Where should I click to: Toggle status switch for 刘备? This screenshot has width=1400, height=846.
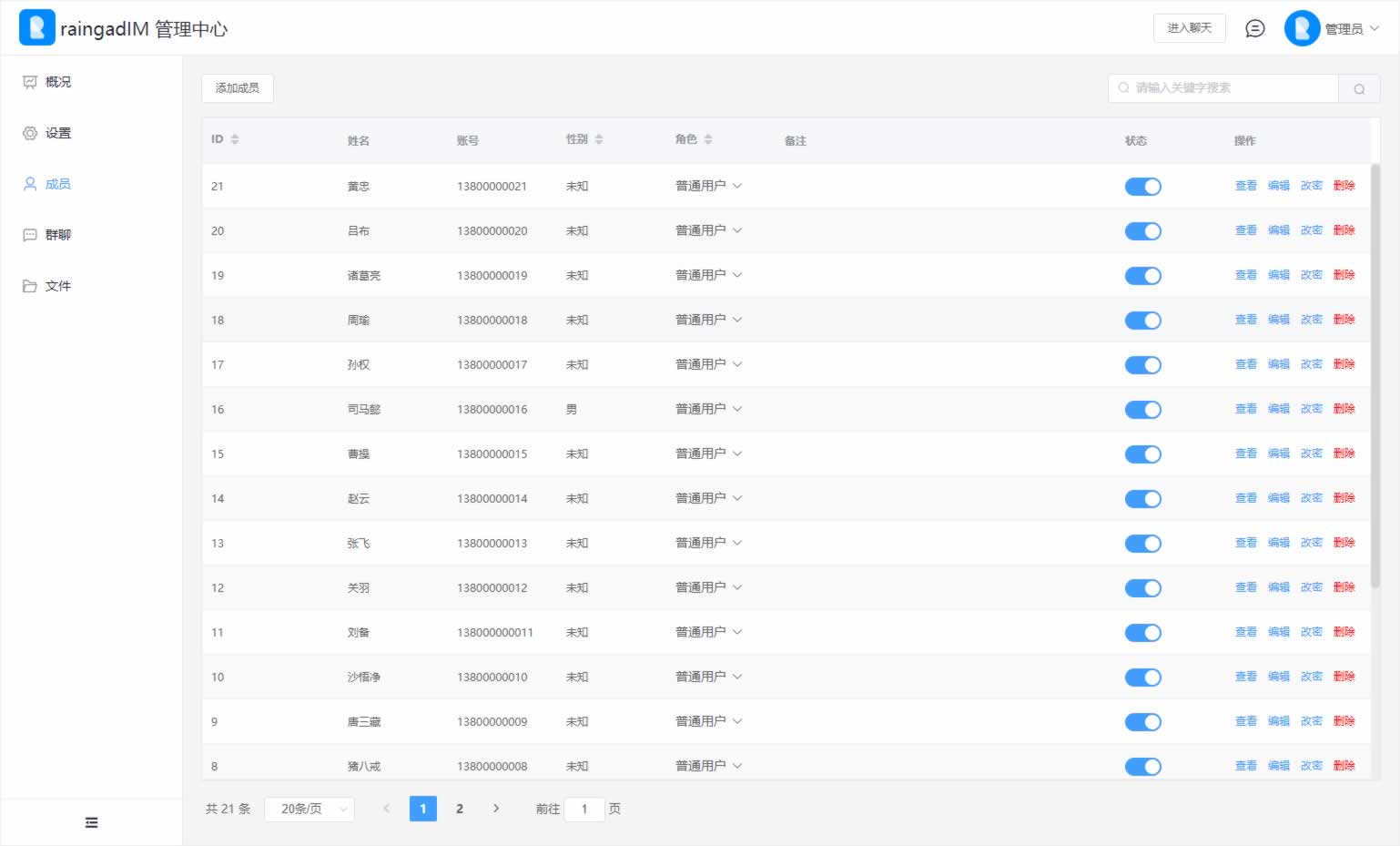(x=1142, y=633)
